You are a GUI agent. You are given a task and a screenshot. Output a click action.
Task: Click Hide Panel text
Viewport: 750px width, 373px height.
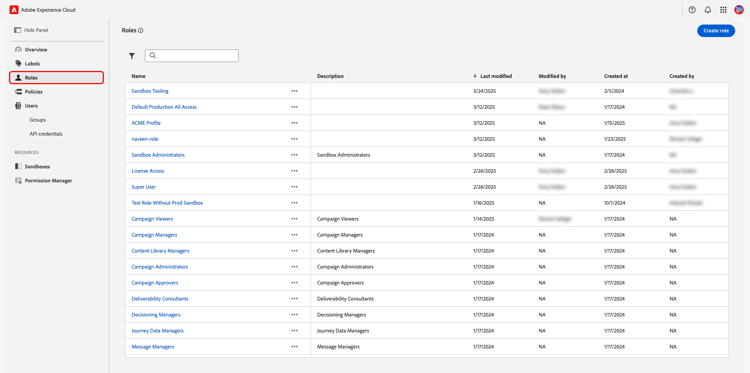36,30
